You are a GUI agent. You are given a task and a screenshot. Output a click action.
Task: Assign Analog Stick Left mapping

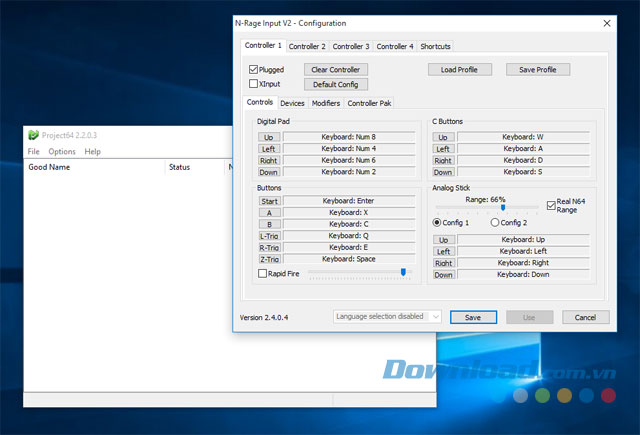[x=444, y=251]
